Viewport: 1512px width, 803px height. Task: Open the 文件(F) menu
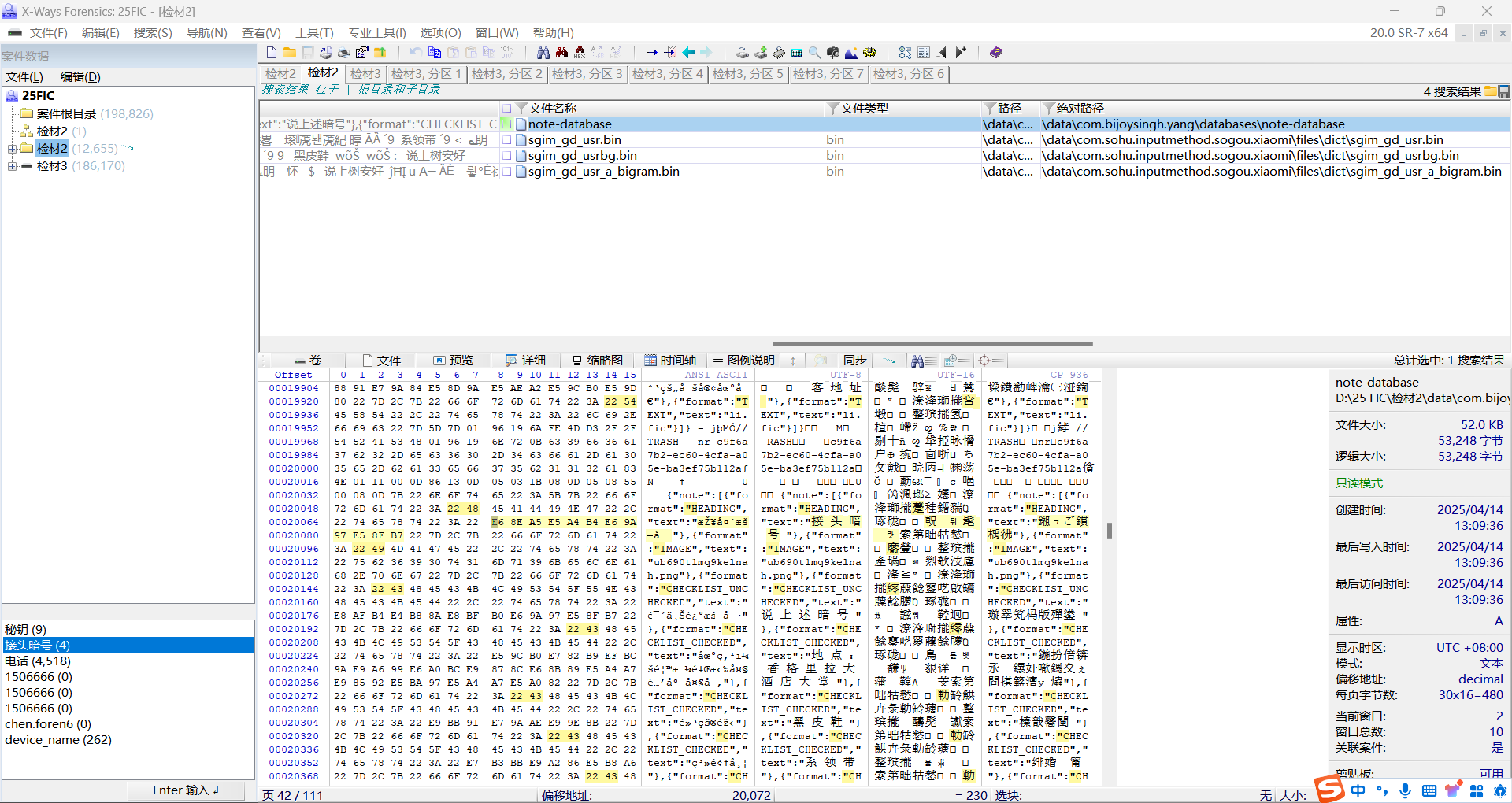click(x=49, y=33)
